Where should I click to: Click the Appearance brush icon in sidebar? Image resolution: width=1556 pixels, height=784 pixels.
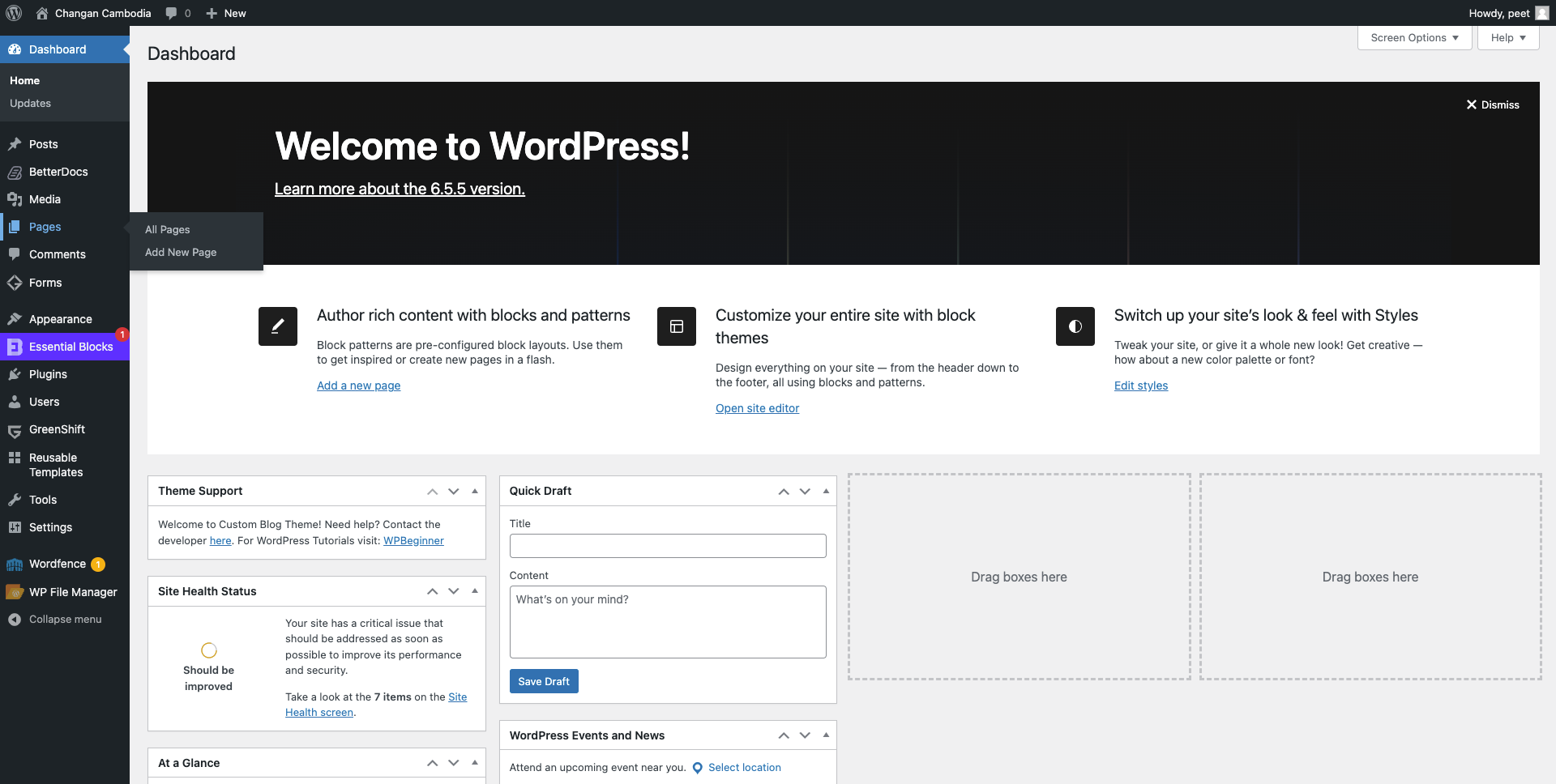[15, 319]
